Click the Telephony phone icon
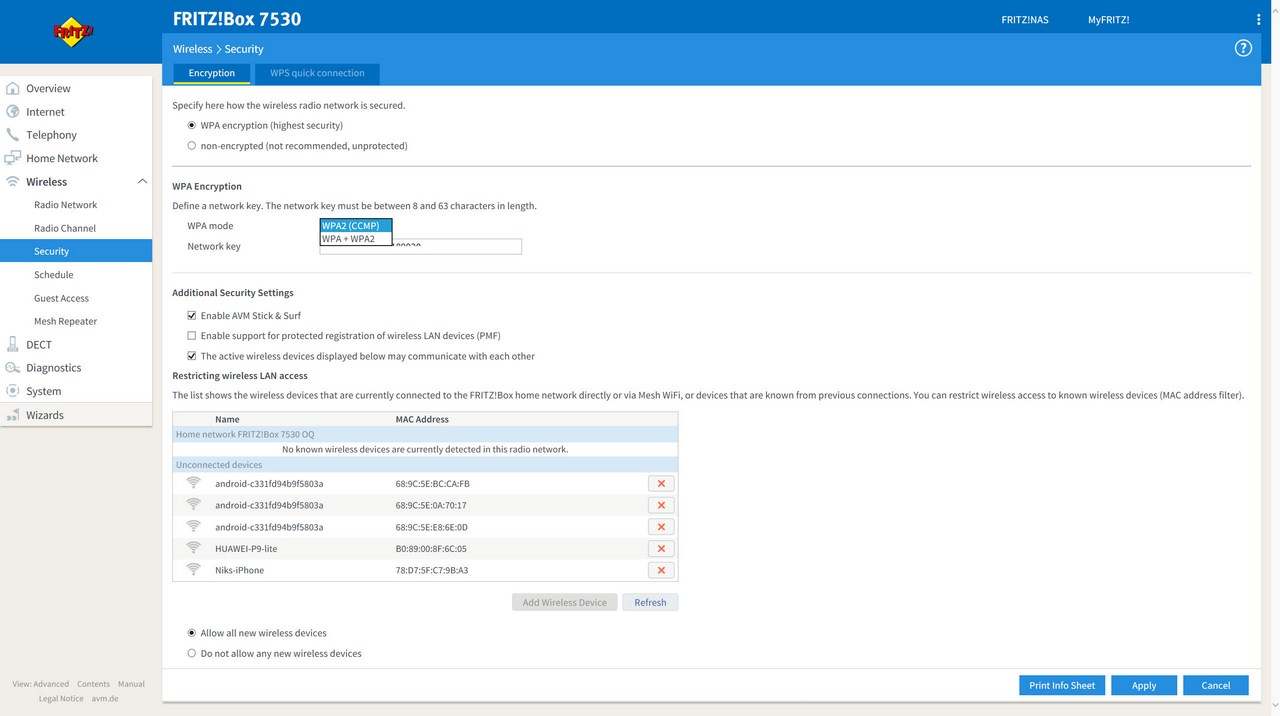 [x=13, y=135]
